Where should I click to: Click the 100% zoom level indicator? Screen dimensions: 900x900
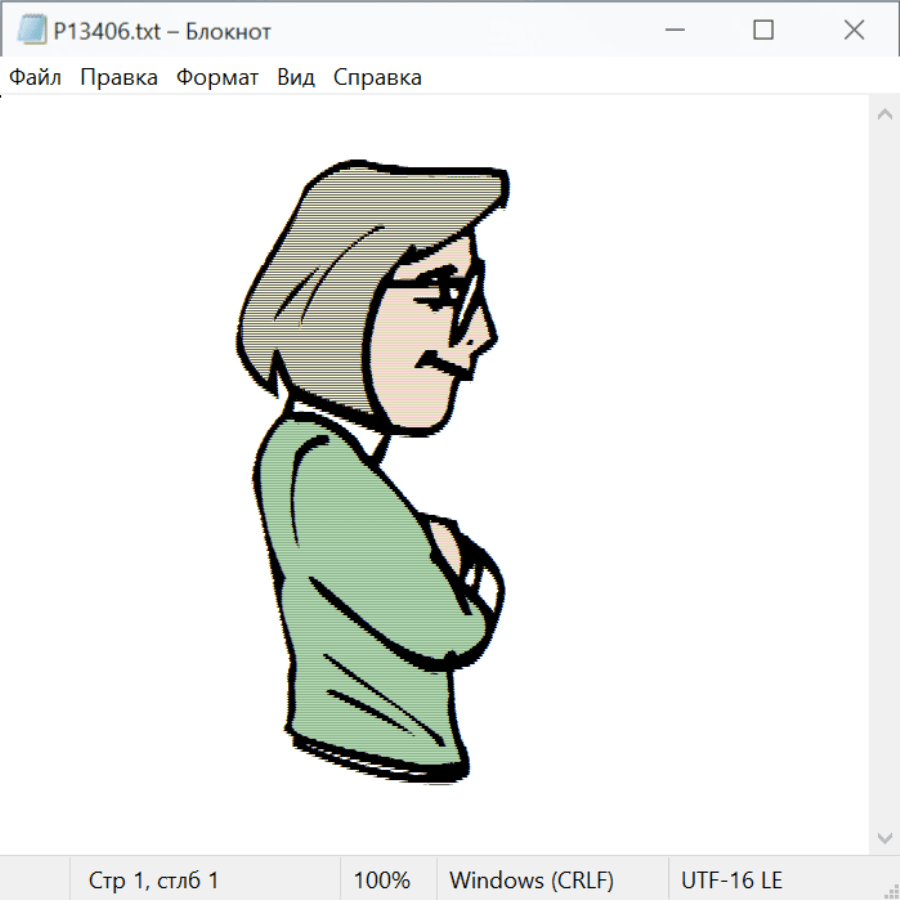point(382,880)
